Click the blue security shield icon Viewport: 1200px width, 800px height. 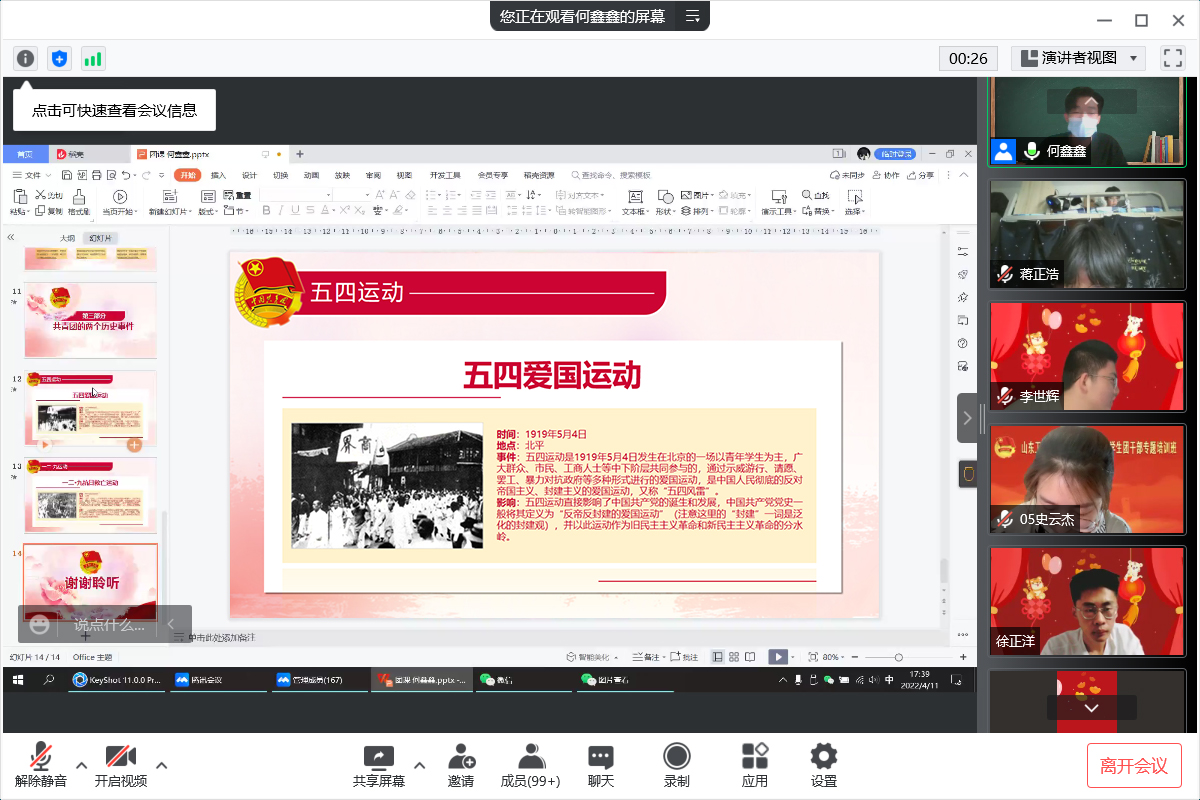click(60, 58)
